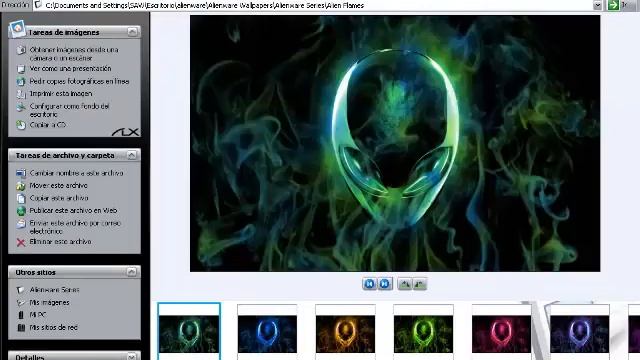
Task: Click icon beside Configurar como fondo del escritorio
Action: [x=21, y=107]
